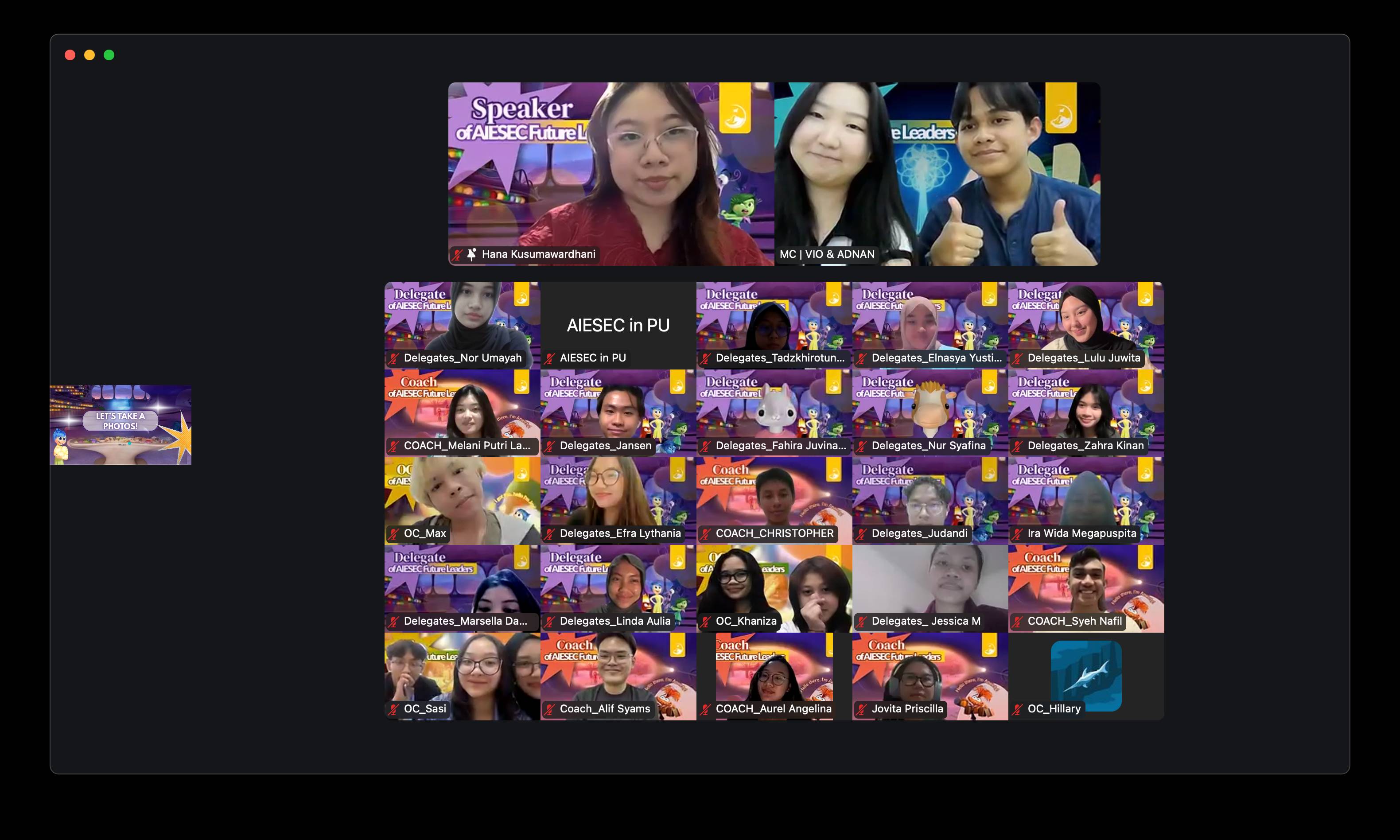Click the 'Jovita Priscilla' name label
This screenshot has height=840, width=1400.
coord(908,709)
